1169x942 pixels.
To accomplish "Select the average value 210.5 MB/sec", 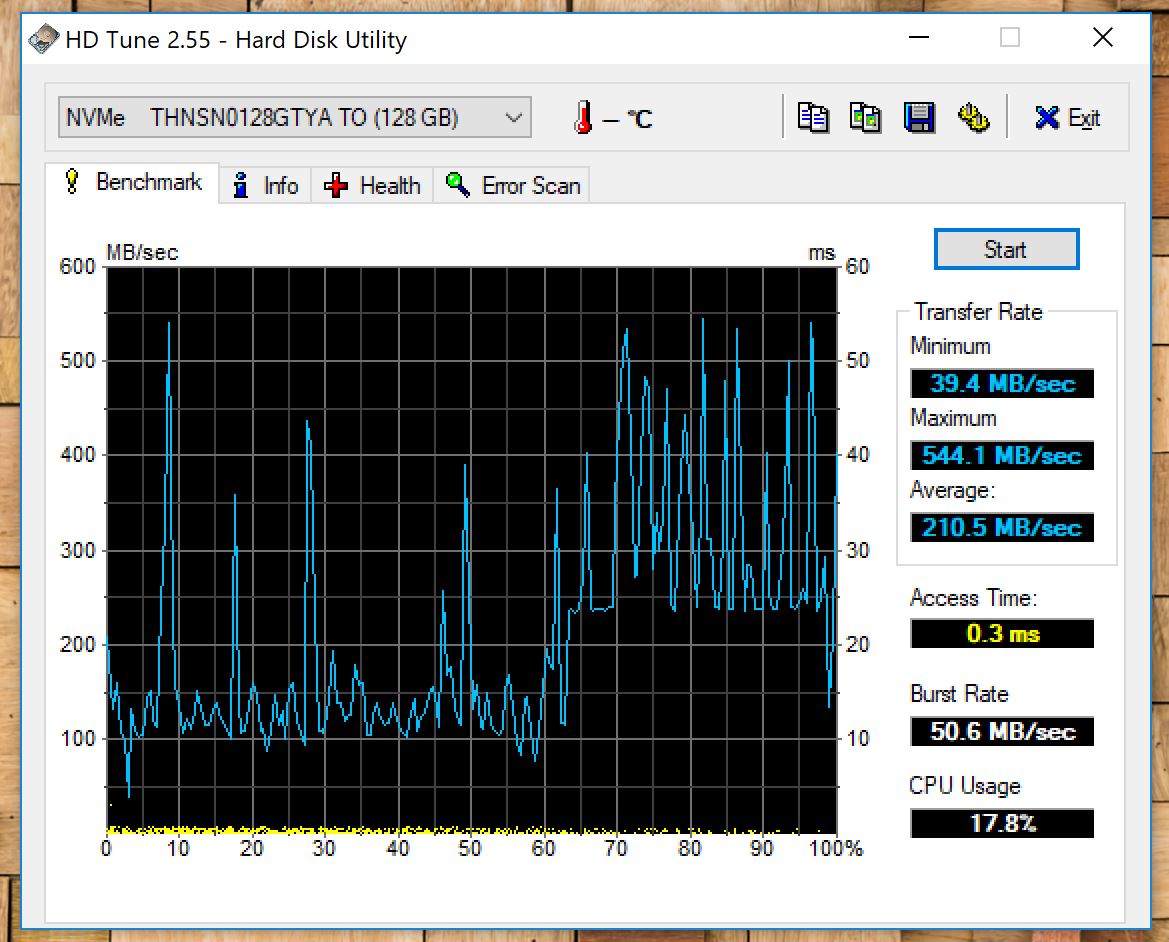I will [x=1002, y=528].
